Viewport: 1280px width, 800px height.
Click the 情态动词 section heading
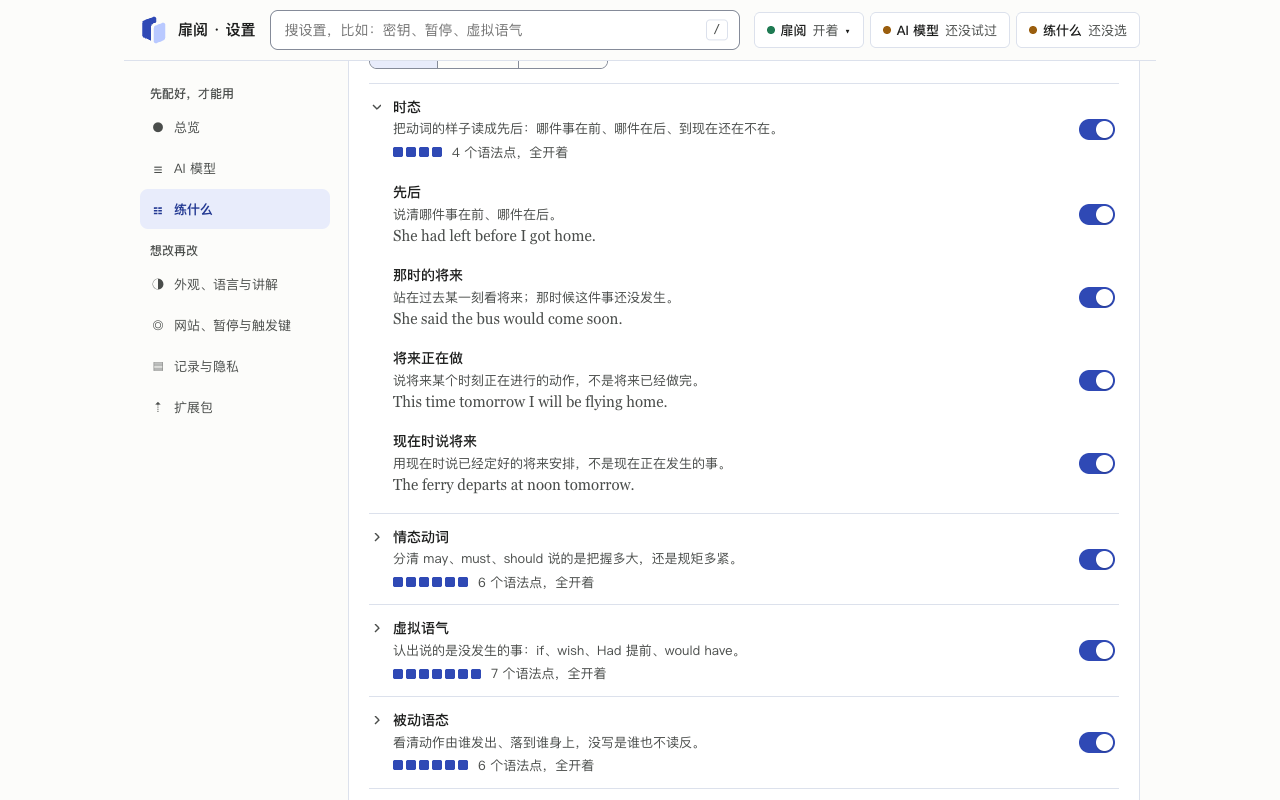421,537
